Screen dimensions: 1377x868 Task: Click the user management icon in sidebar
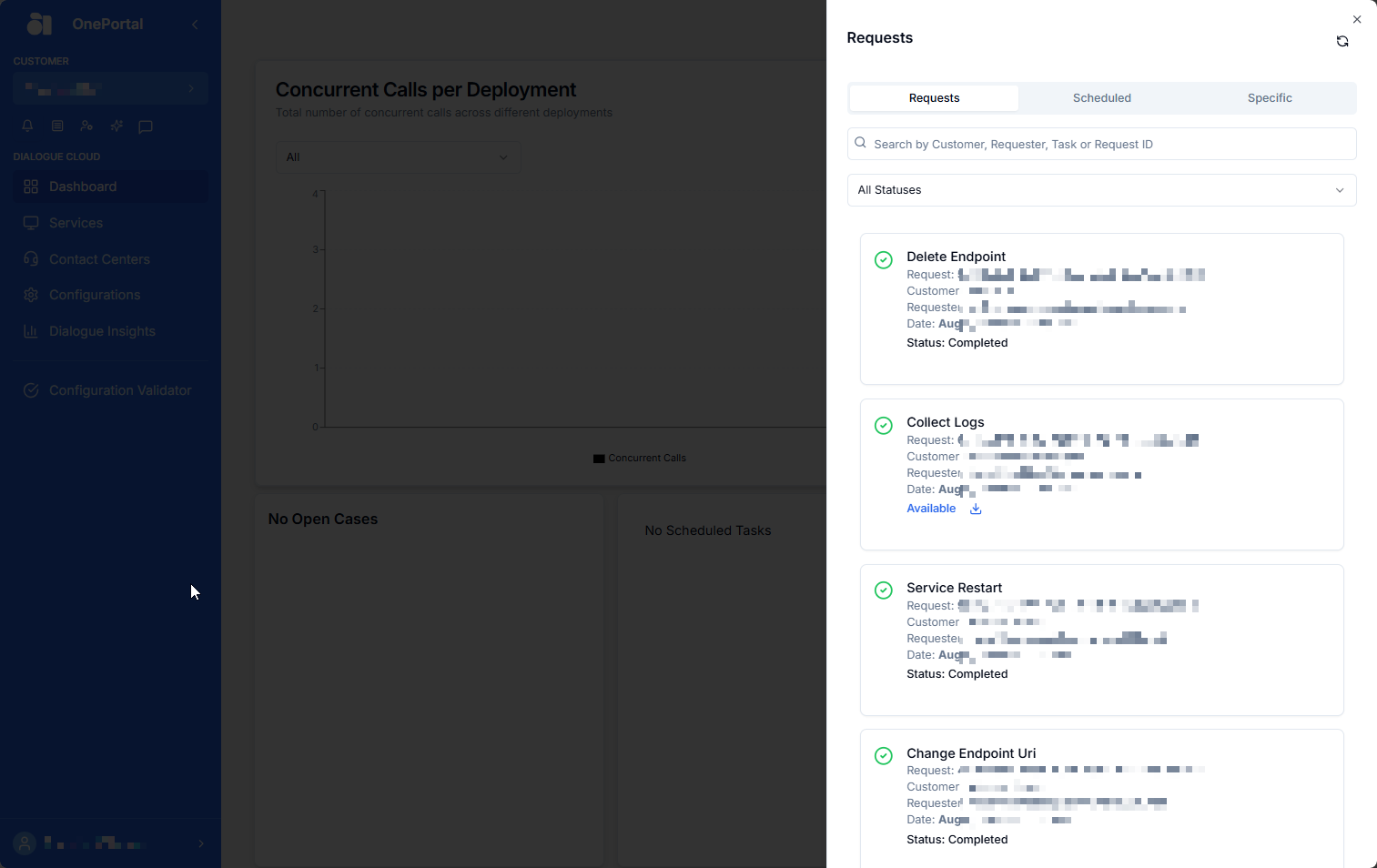click(x=86, y=126)
